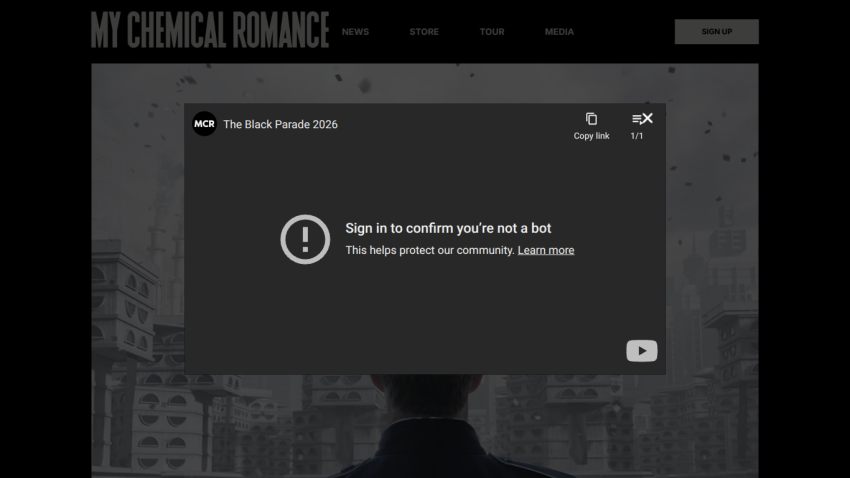Open the STORE menu item
This screenshot has width=850, height=478.
[x=424, y=32]
